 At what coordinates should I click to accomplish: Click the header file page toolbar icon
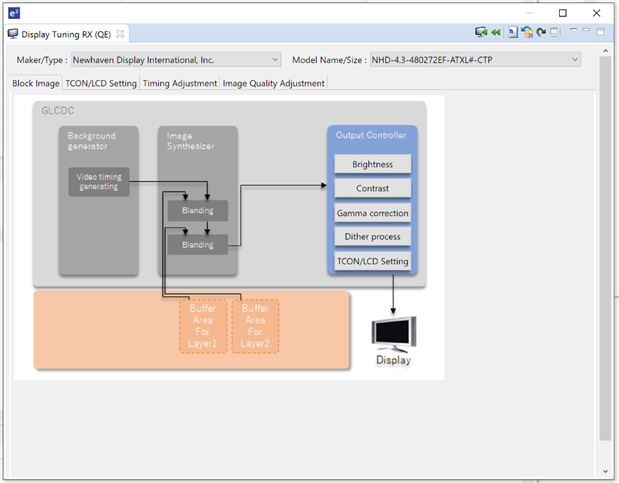513,32
